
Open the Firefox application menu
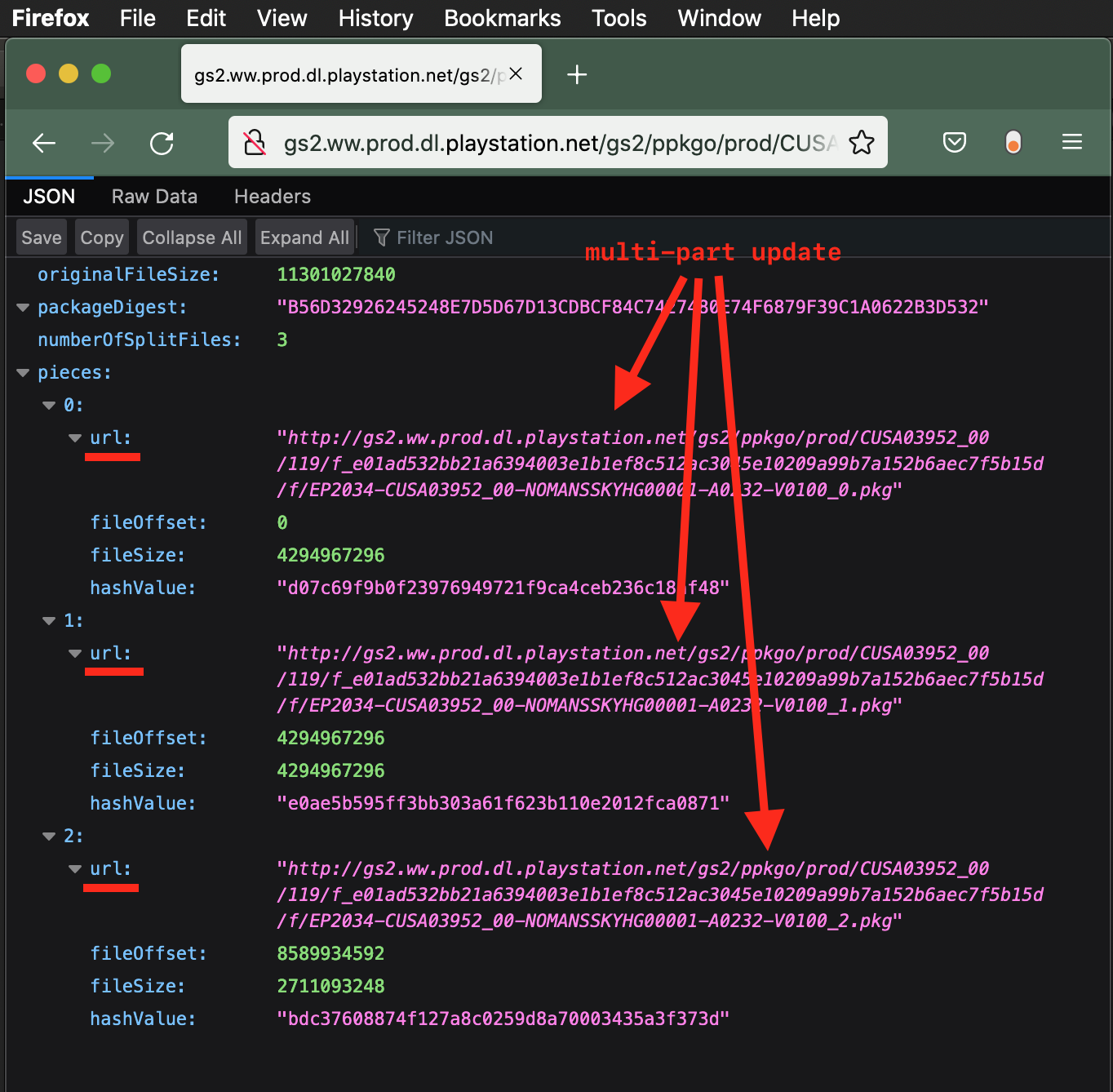click(x=51, y=18)
